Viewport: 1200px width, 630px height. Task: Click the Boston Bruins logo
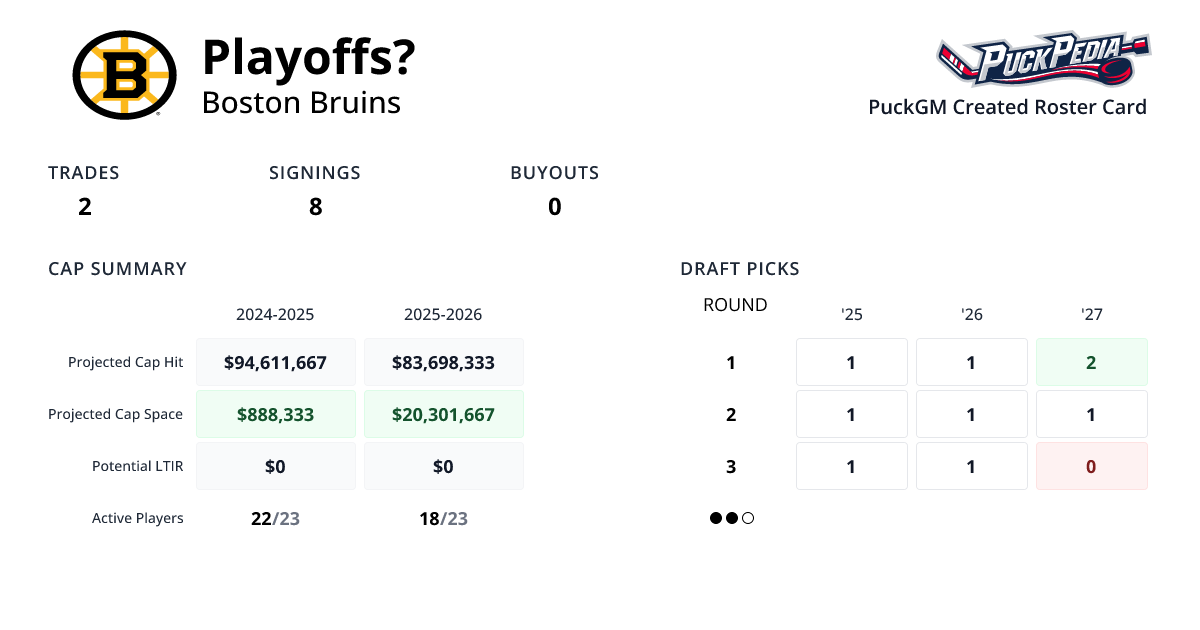coord(124,75)
